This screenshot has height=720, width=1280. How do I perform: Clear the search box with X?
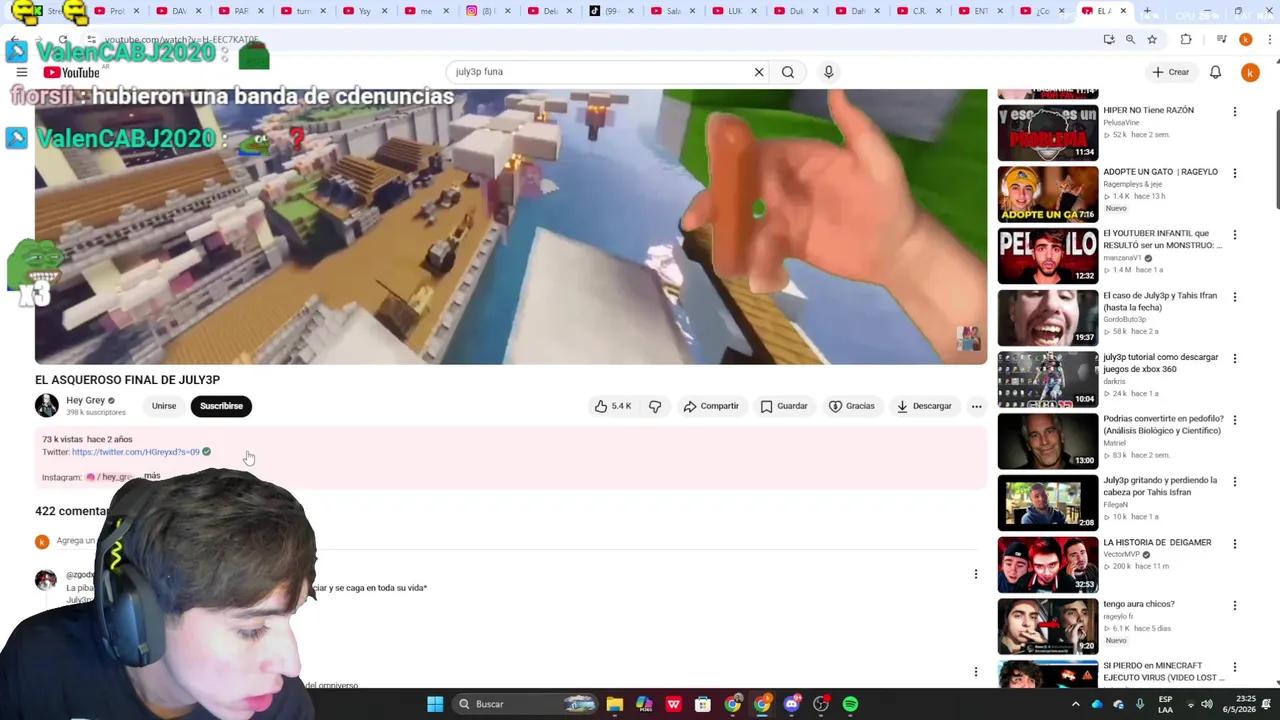point(759,72)
